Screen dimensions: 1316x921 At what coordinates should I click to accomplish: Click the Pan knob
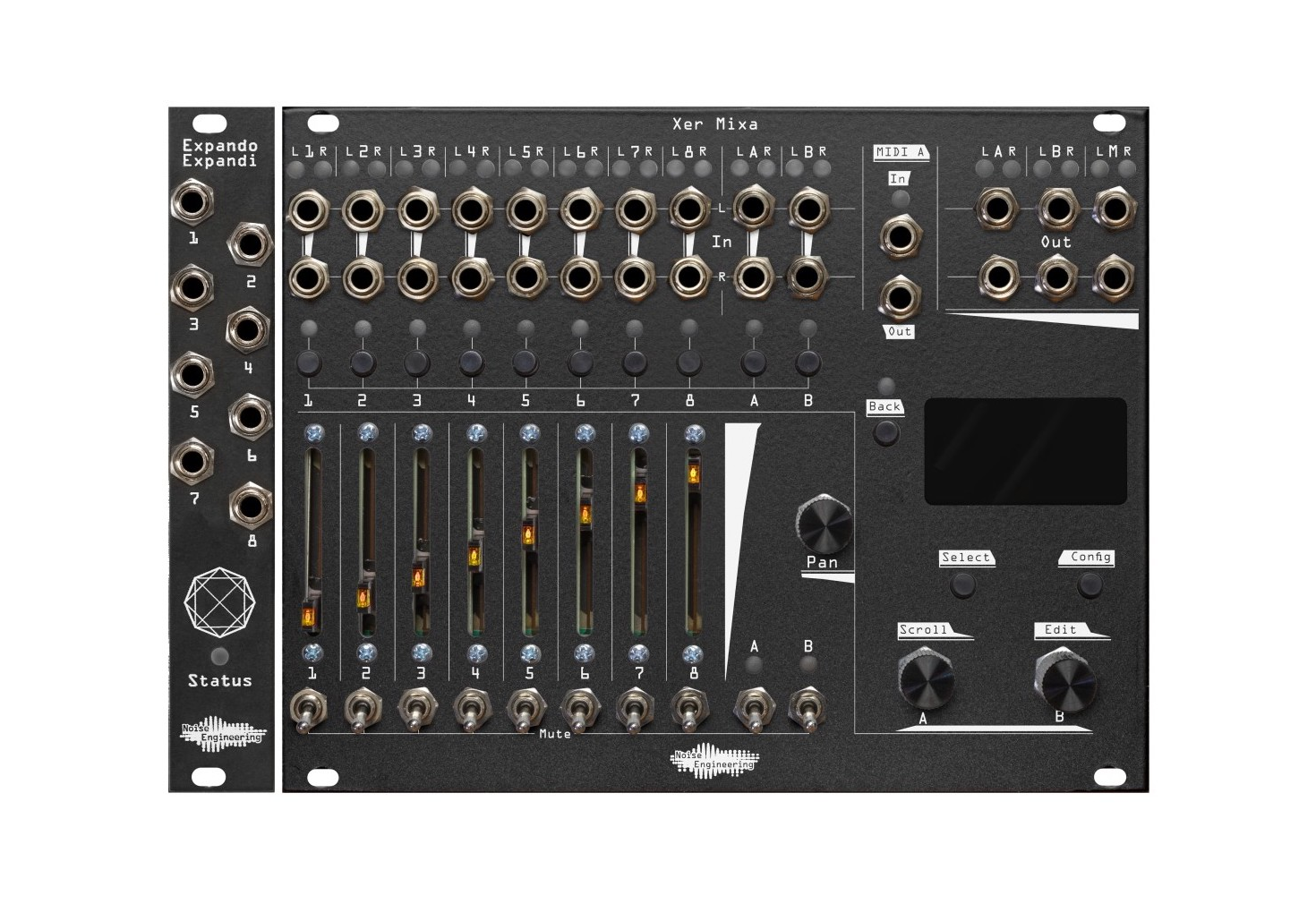[824, 525]
